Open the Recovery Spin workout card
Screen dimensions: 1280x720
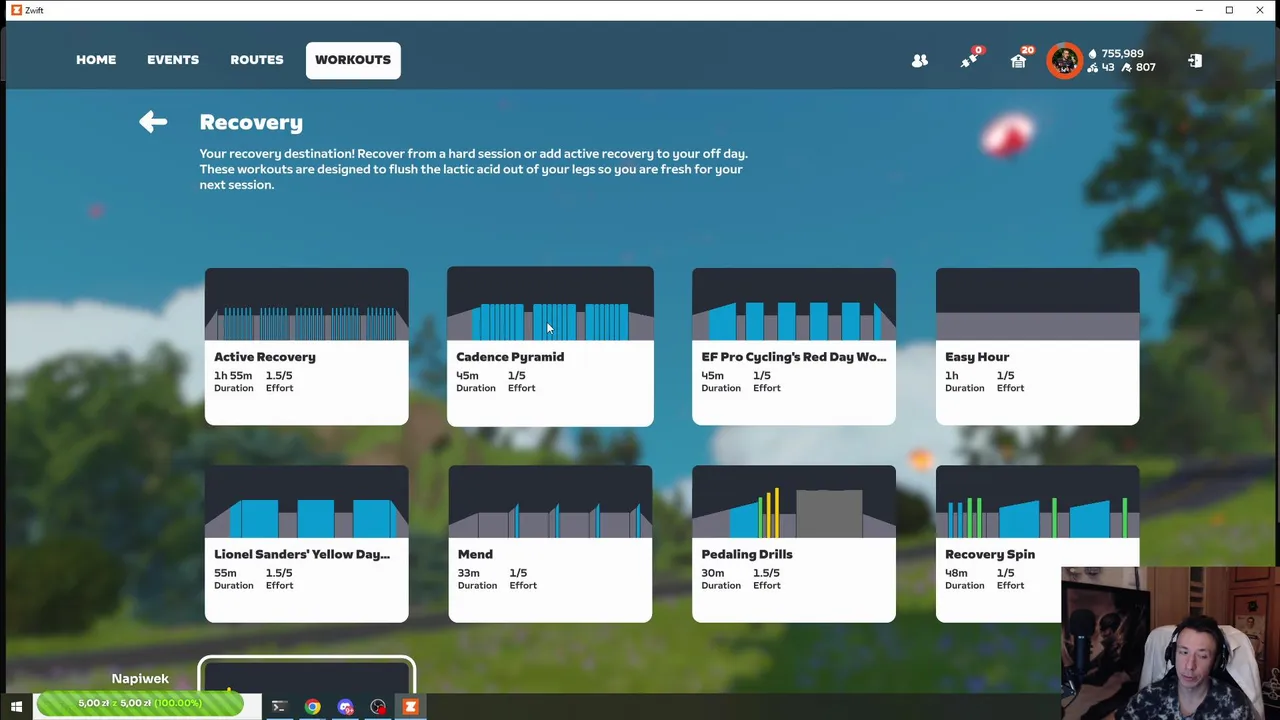pos(1037,543)
